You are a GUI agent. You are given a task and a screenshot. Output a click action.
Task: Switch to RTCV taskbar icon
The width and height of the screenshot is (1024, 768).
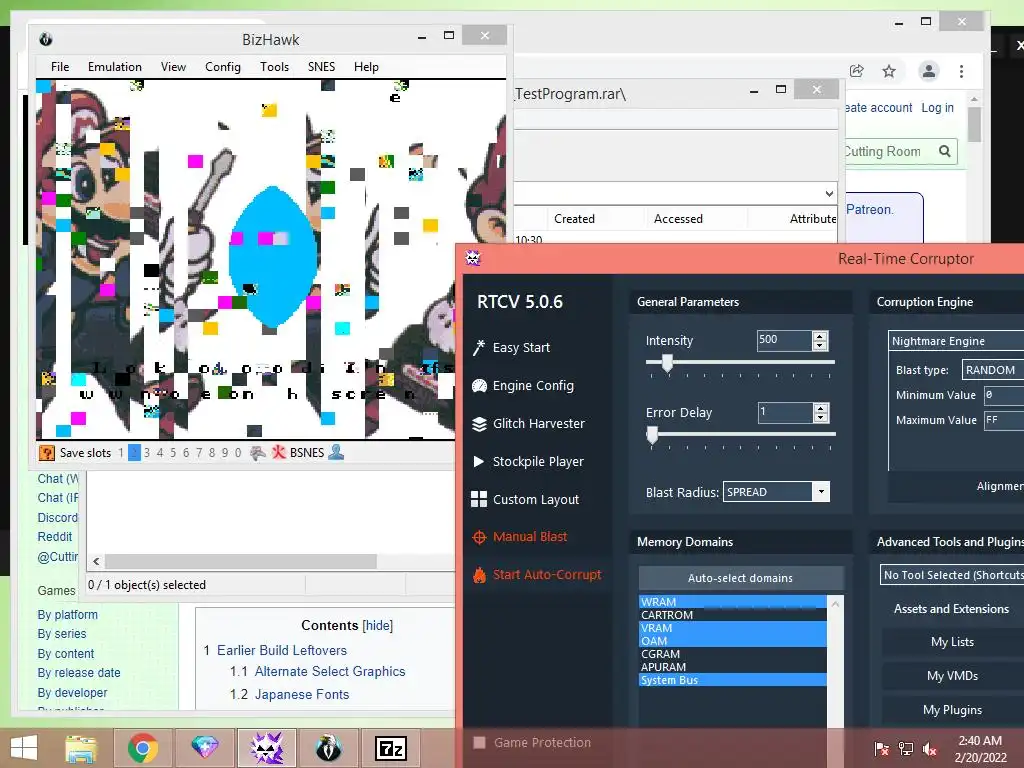(266, 748)
